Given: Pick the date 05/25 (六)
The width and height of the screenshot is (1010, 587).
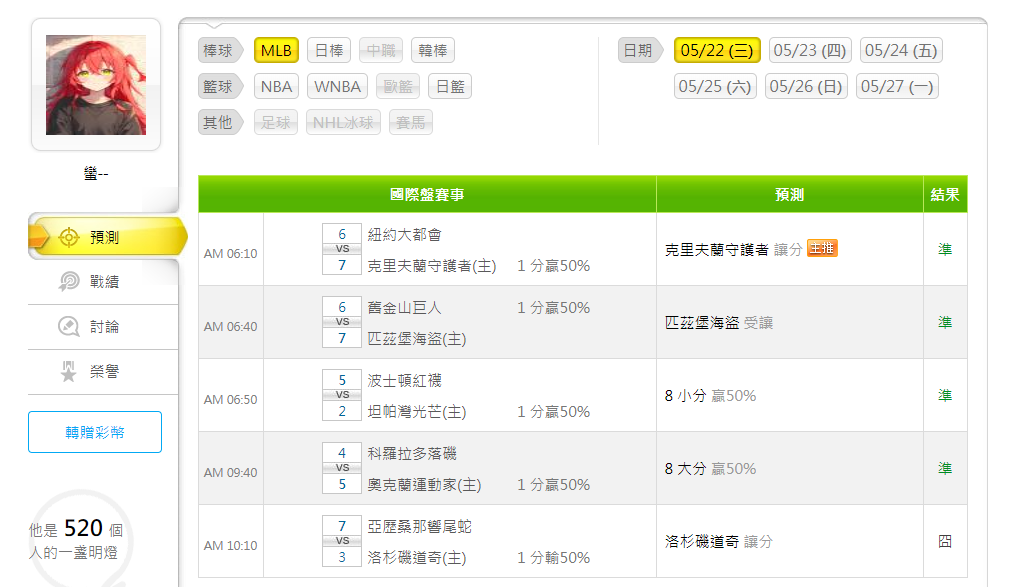Looking at the screenshot, I should [x=715, y=86].
